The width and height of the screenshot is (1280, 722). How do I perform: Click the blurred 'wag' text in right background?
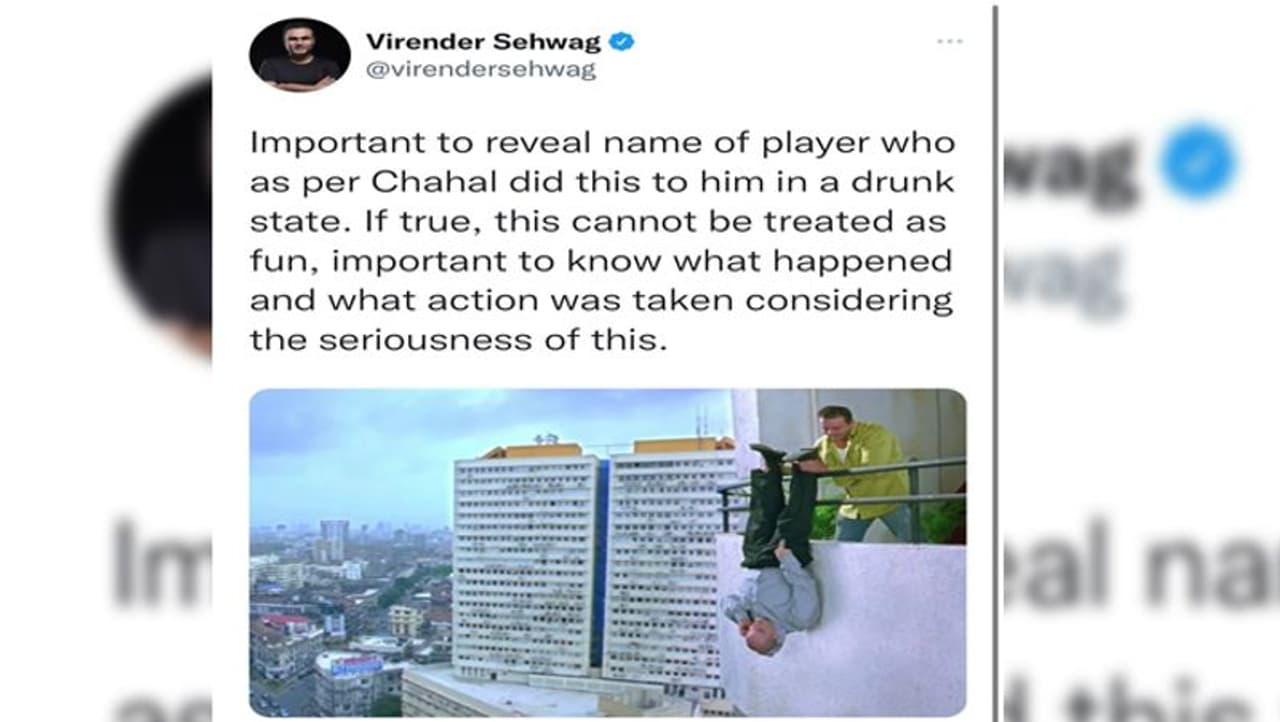coord(1070,170)
